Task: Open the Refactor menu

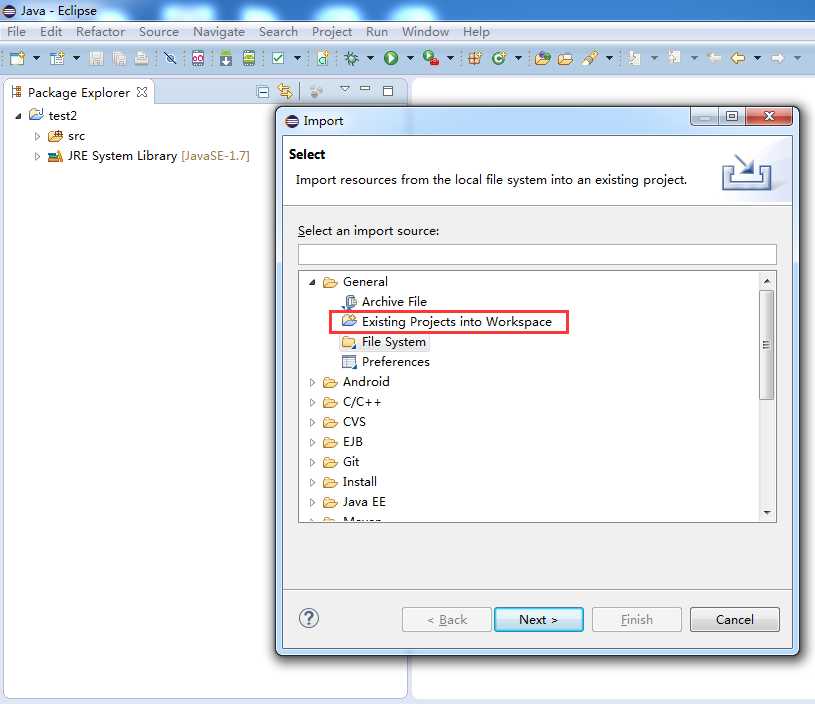Action: click(x=100, y=32)
